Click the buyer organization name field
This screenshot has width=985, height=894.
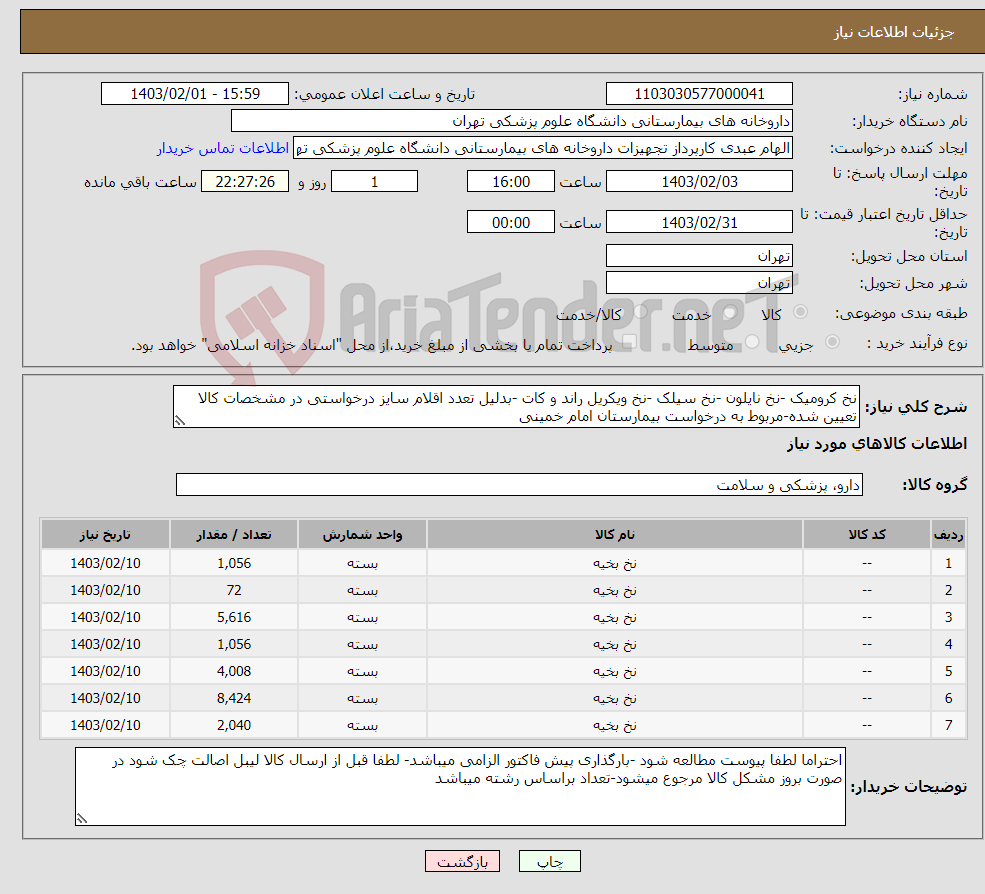click(512, 121)
